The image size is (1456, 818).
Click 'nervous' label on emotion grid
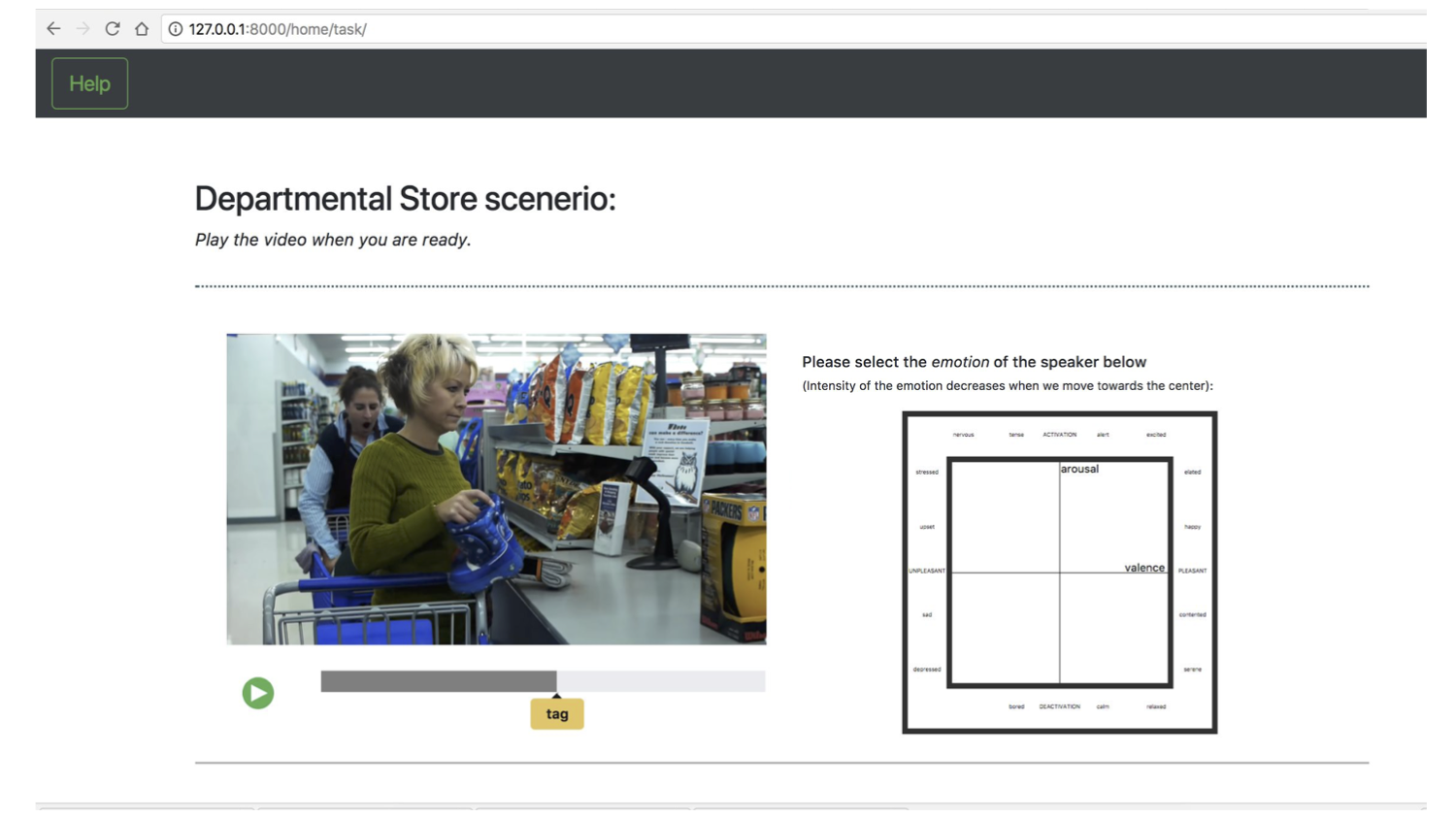click(963, 435)
